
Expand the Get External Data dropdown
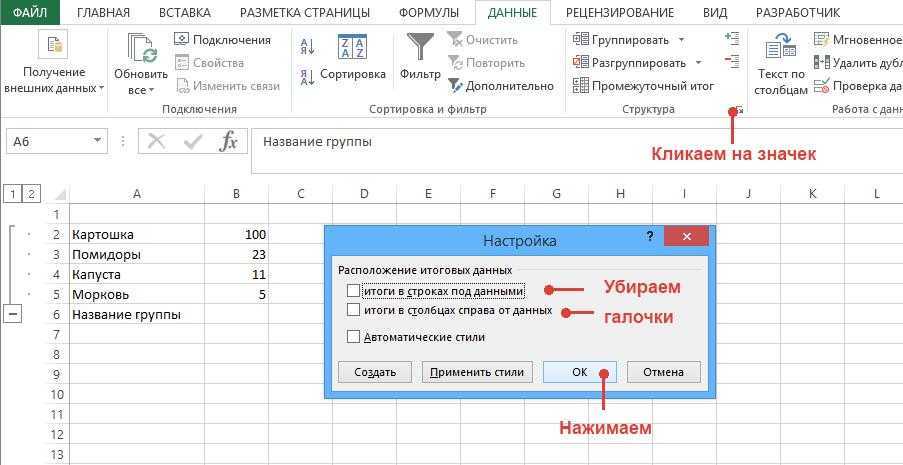[101, 89]
